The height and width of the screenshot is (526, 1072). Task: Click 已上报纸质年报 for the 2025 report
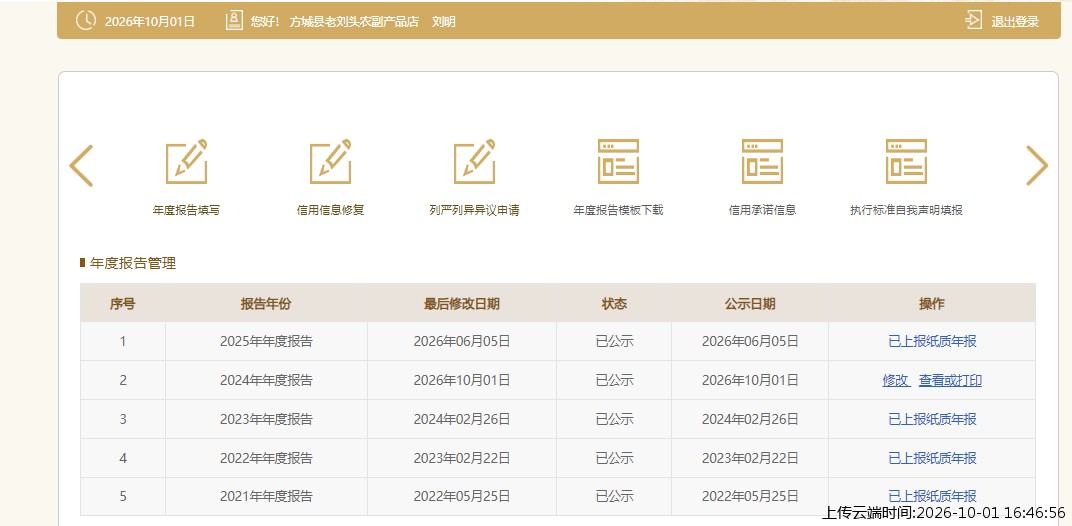932,341
